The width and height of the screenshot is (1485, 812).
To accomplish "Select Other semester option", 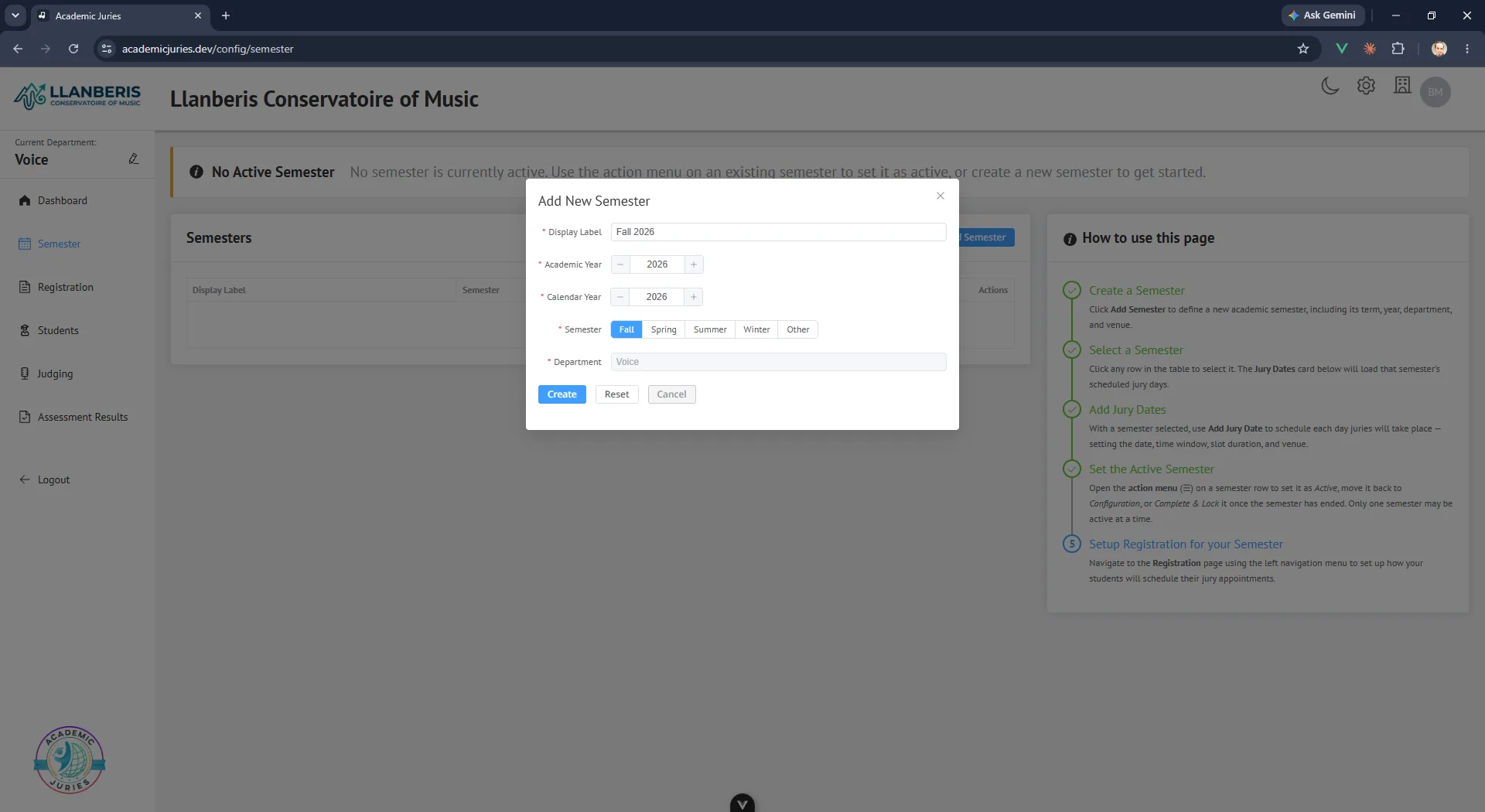I will 798,329.
